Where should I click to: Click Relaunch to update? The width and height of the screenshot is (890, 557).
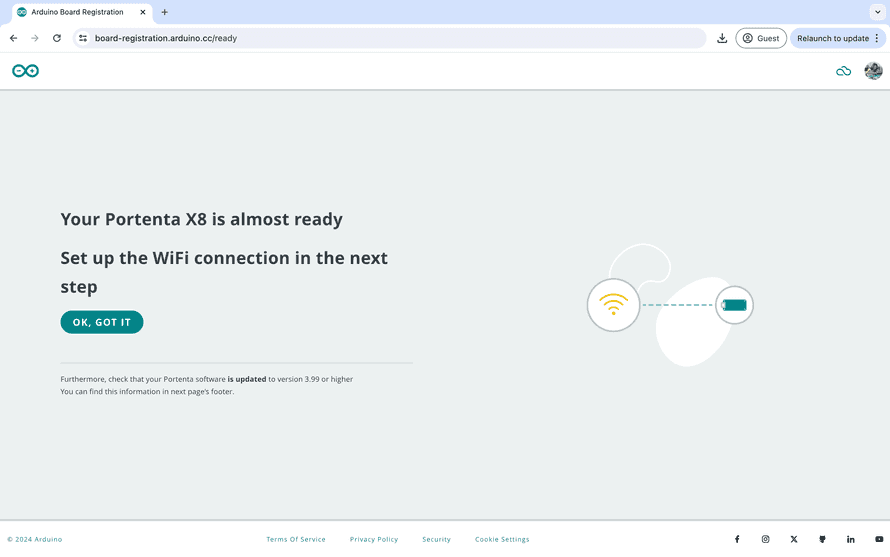coord(833,38)
